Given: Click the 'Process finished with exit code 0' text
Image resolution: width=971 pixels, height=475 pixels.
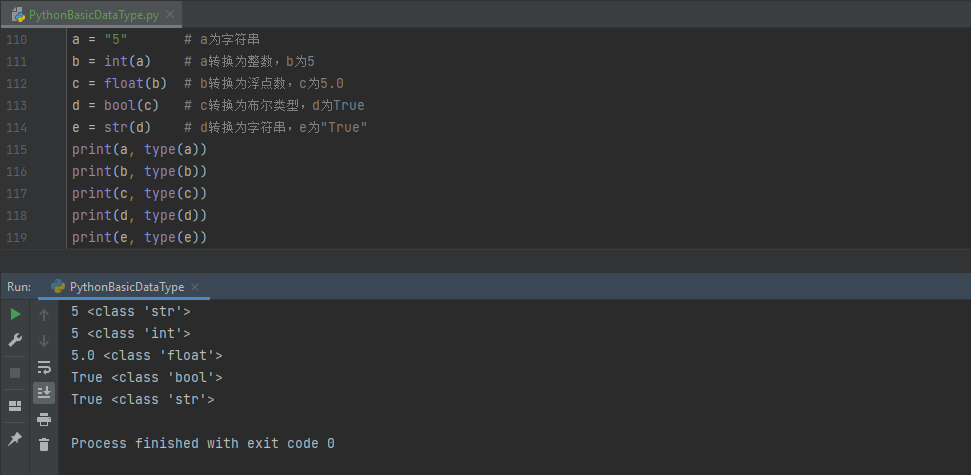Looking at the screenshot, I should 202,443.
